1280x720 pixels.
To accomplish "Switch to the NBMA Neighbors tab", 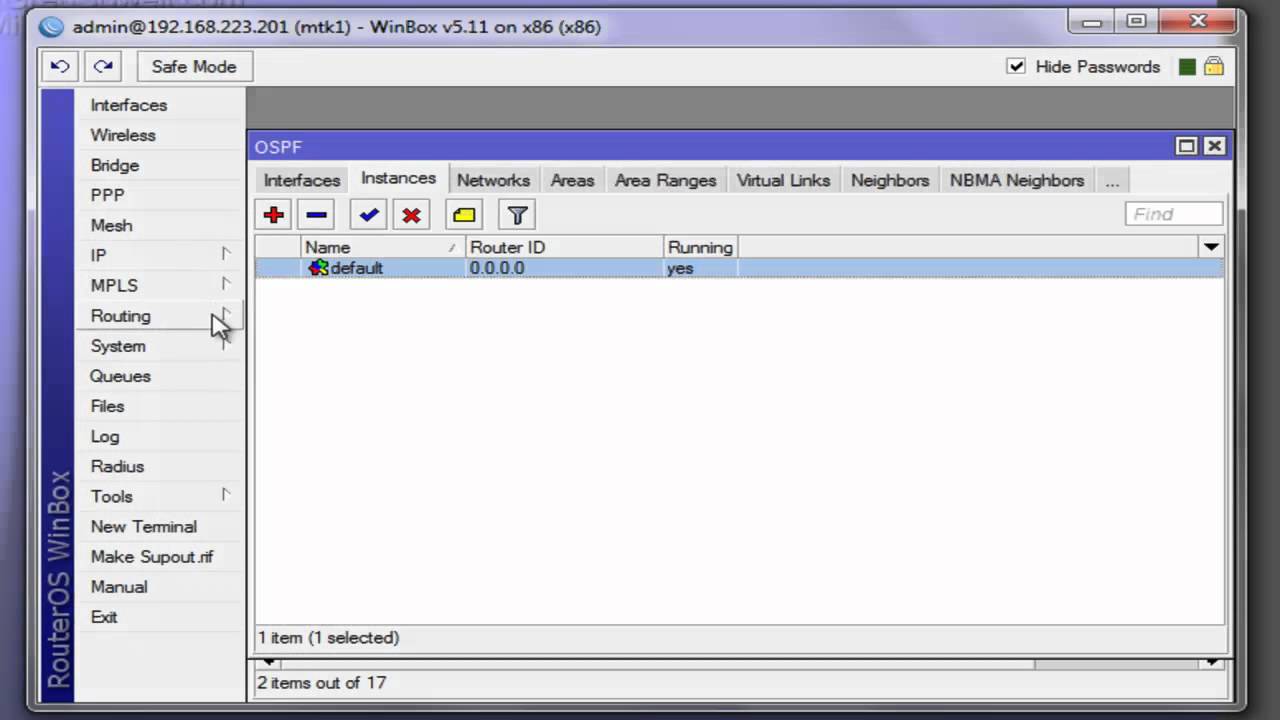I will tap(1017, 181).
